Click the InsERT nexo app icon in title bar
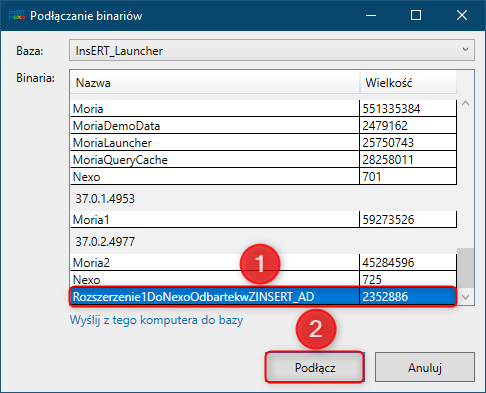This screenshot has width=486, height=393. (17, 15)
